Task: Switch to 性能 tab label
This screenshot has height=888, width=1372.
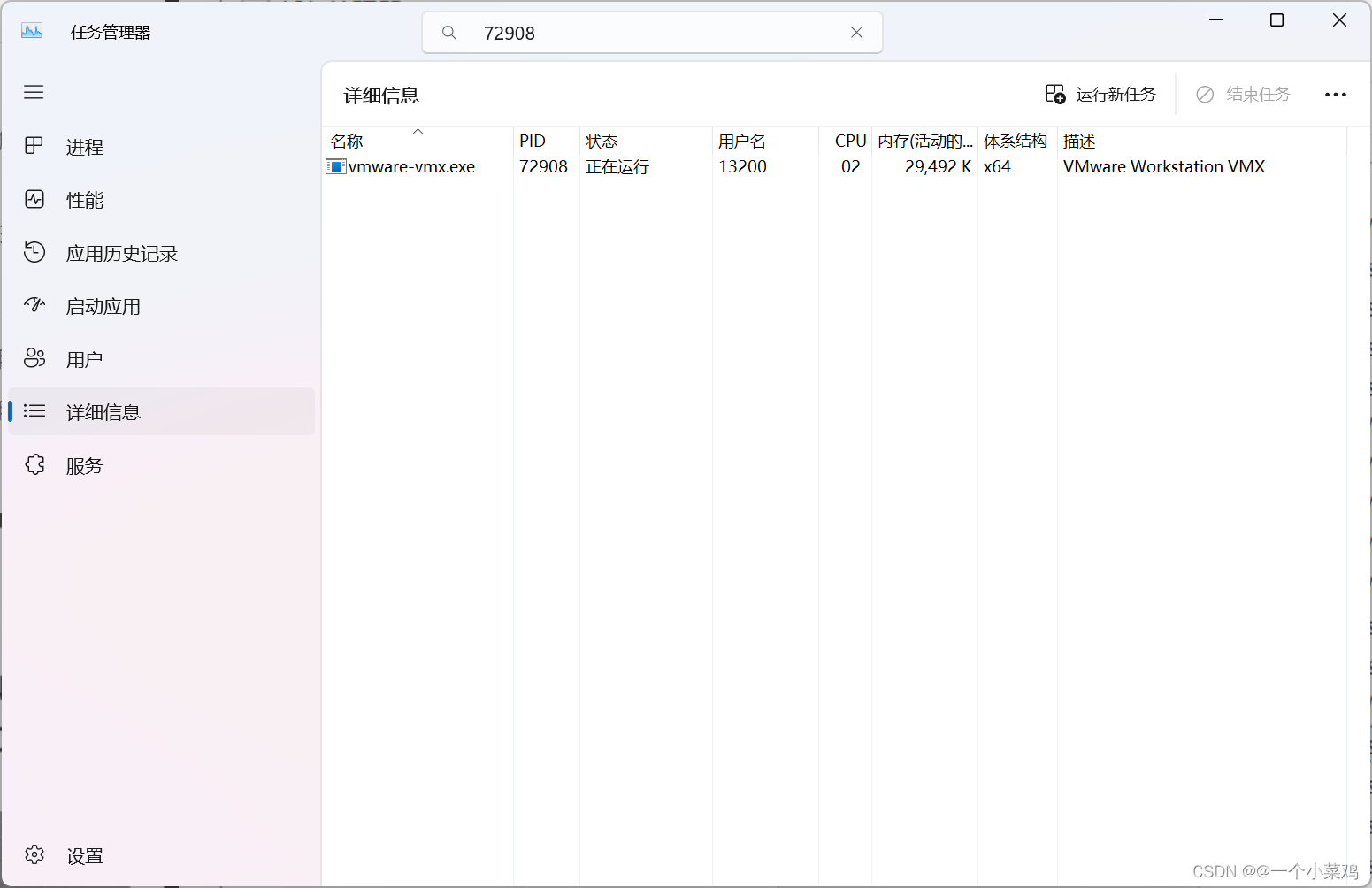Action: pyautogui.click(x=85, y=200)
